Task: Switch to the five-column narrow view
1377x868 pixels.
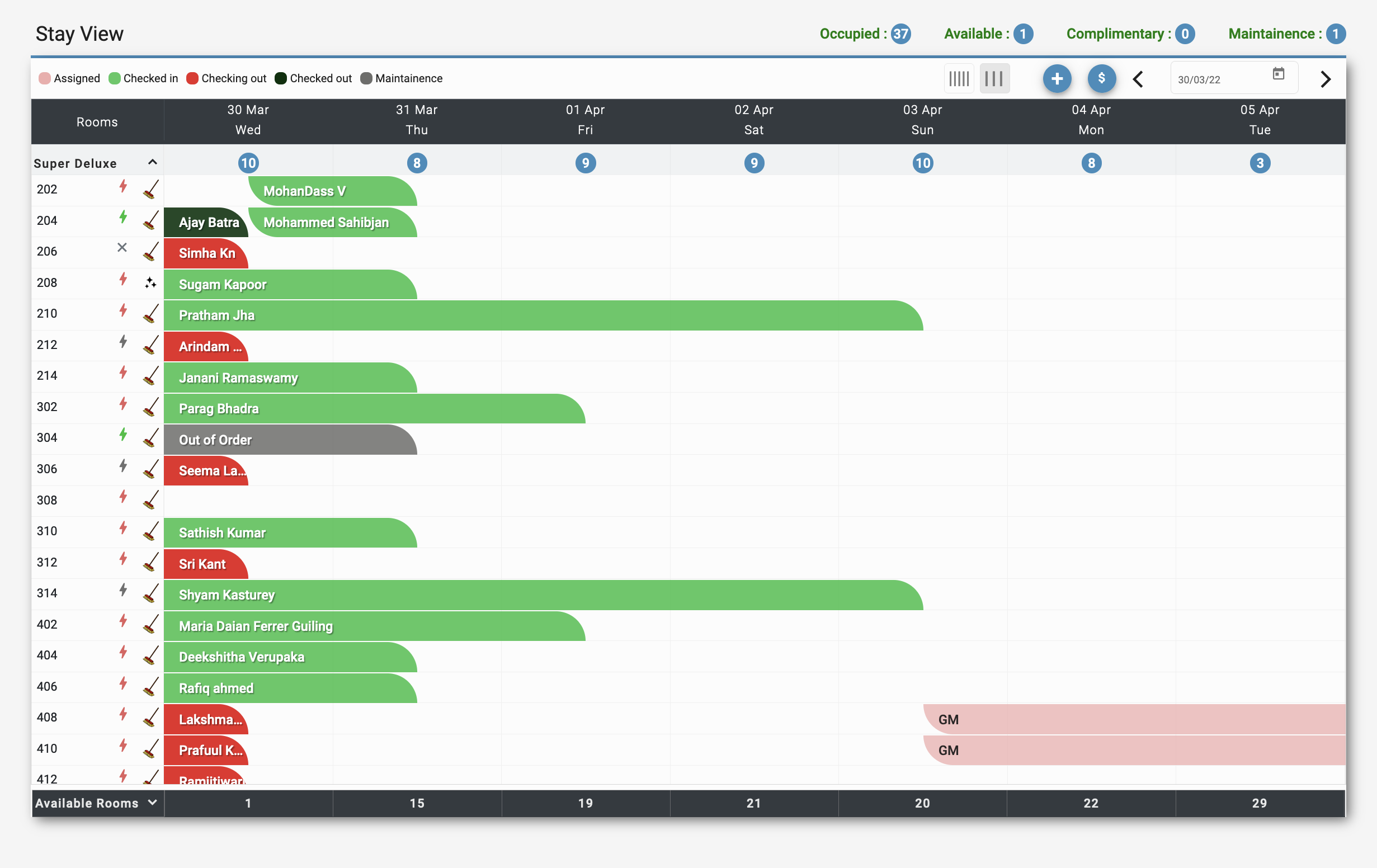Action: pos(959,78)
